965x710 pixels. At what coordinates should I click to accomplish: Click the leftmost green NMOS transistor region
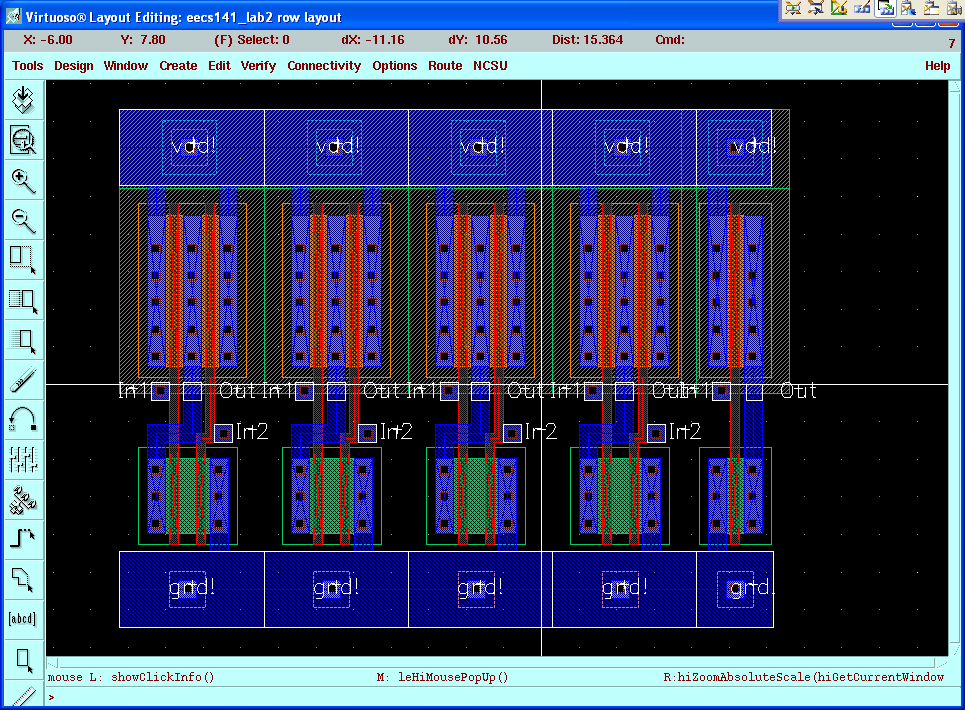click(188, 495)
